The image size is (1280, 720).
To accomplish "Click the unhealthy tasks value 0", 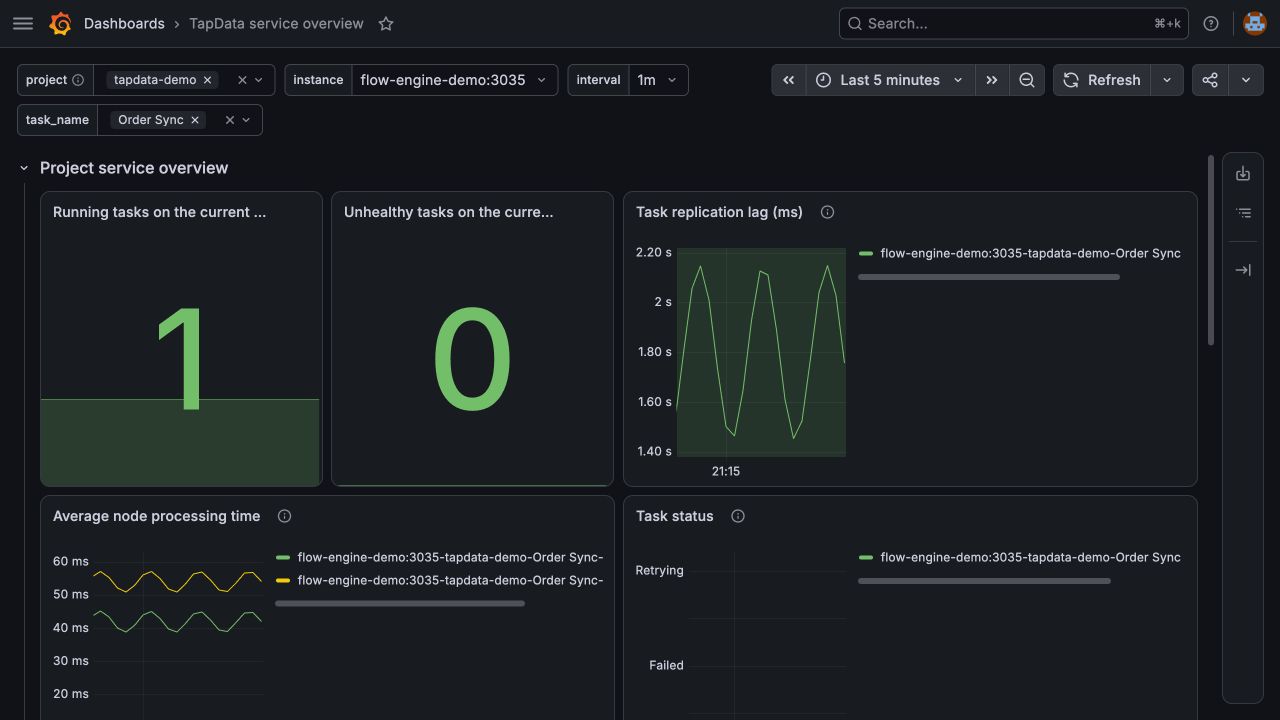I will [x=472, y=358].
